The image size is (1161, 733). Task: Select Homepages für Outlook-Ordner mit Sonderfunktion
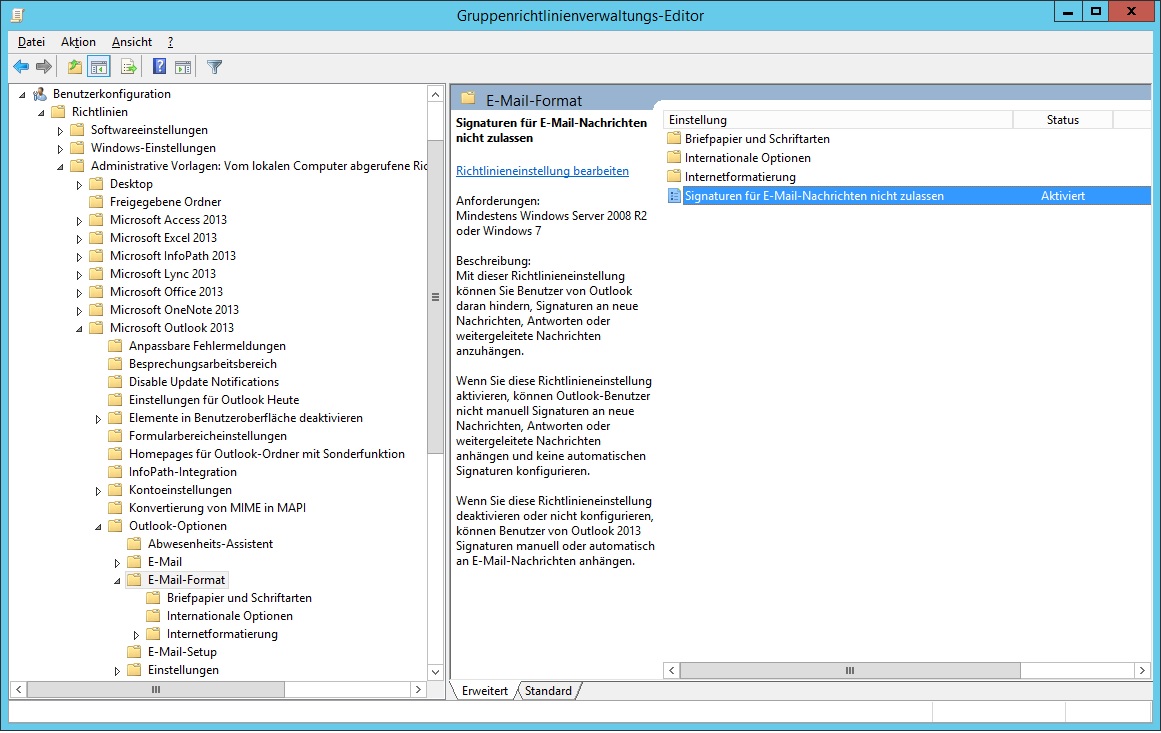click(x=267, y=454)
